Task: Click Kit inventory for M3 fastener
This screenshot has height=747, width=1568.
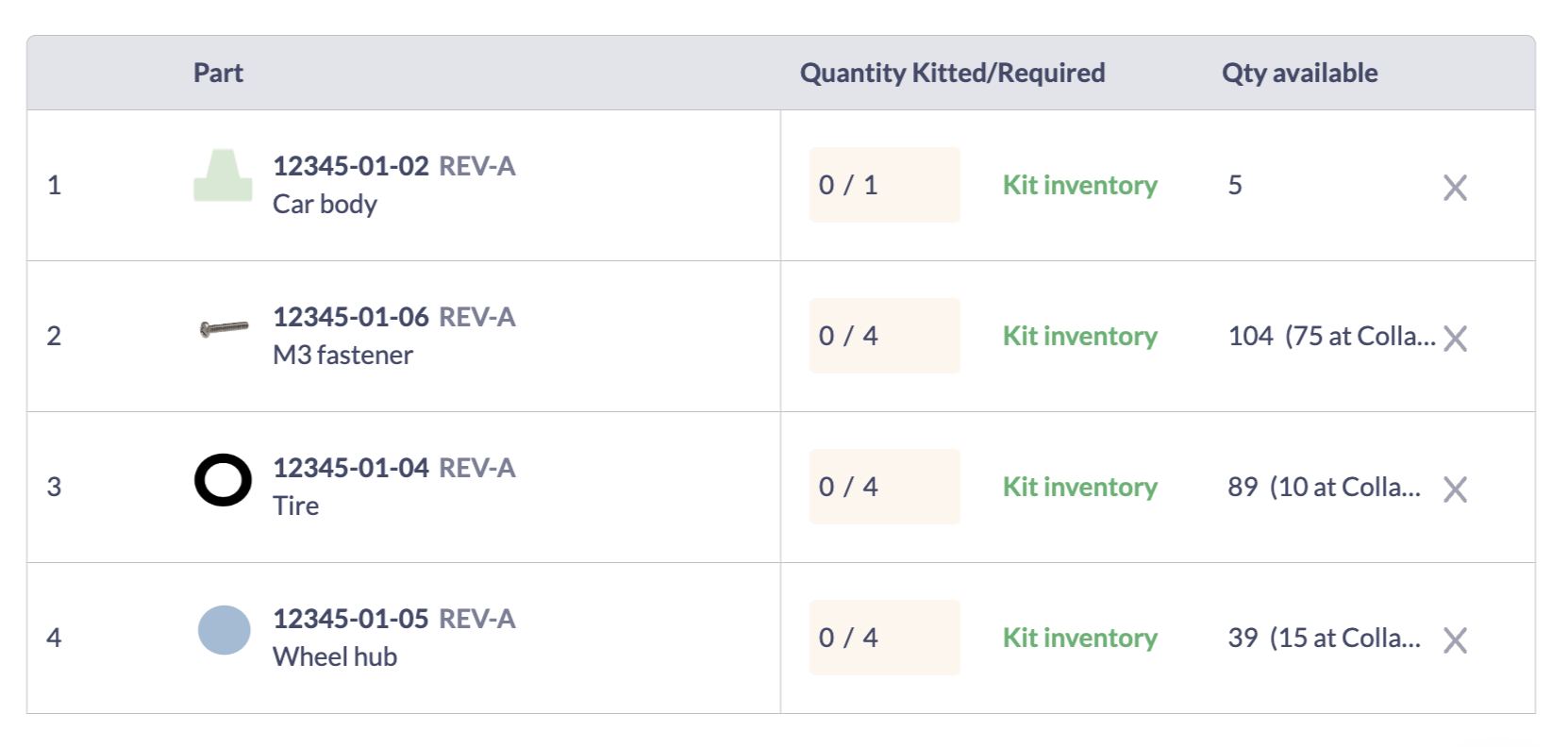Action: tap(1079, 337)
